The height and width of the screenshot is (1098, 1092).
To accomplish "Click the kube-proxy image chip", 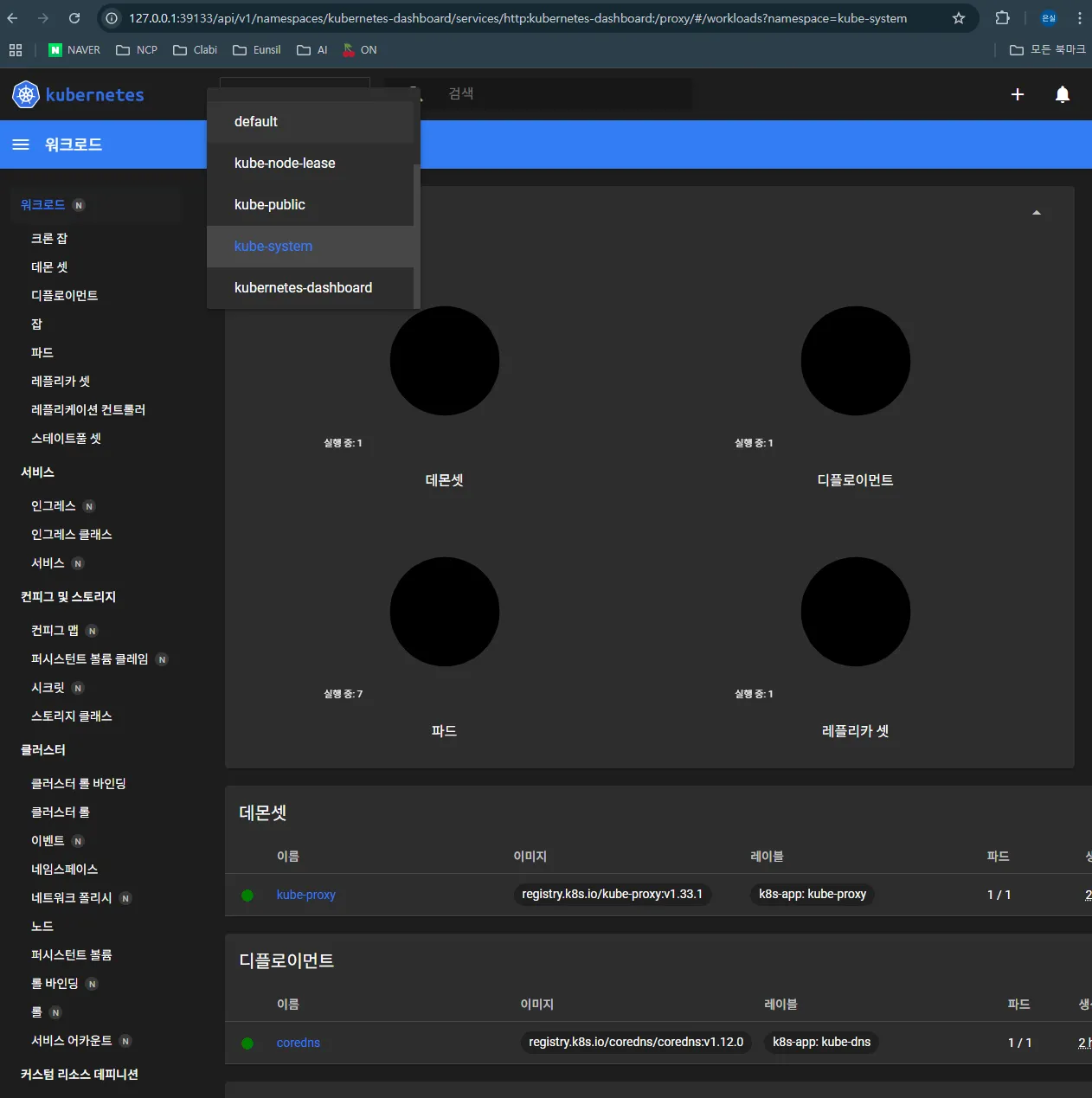I will (x=613, y=894).
